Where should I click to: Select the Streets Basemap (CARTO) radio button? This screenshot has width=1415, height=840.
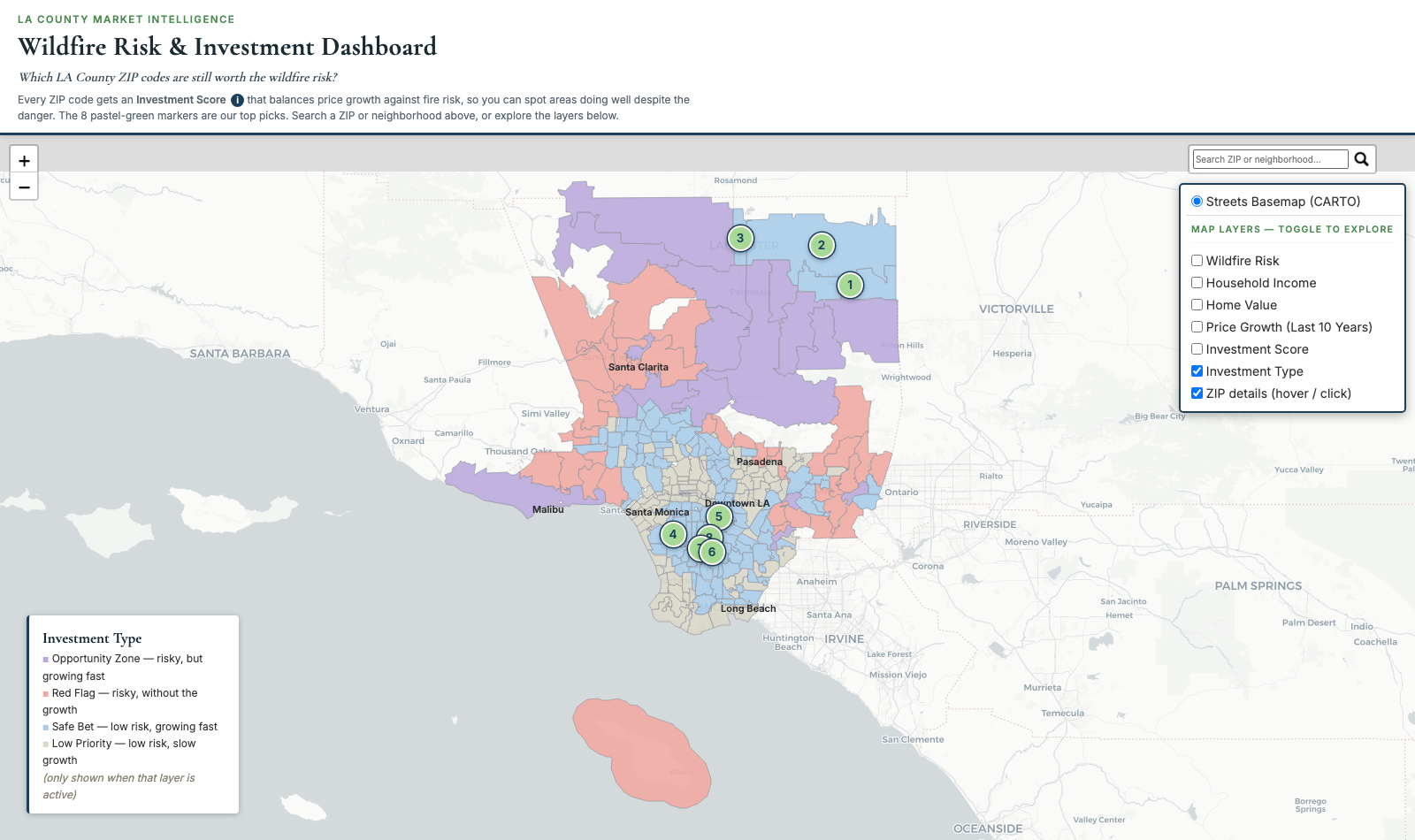[x=1197, y=202]
